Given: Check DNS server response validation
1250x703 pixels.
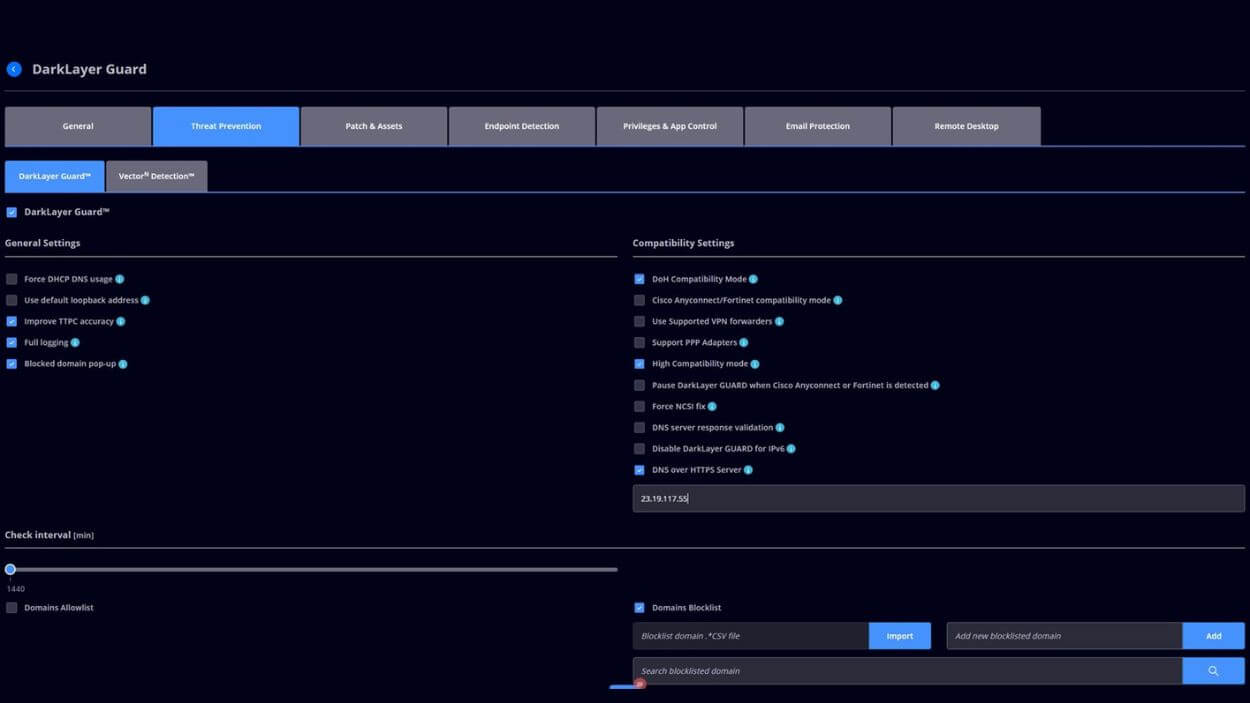Looking at the screenshot, I should tap(640, 428).
